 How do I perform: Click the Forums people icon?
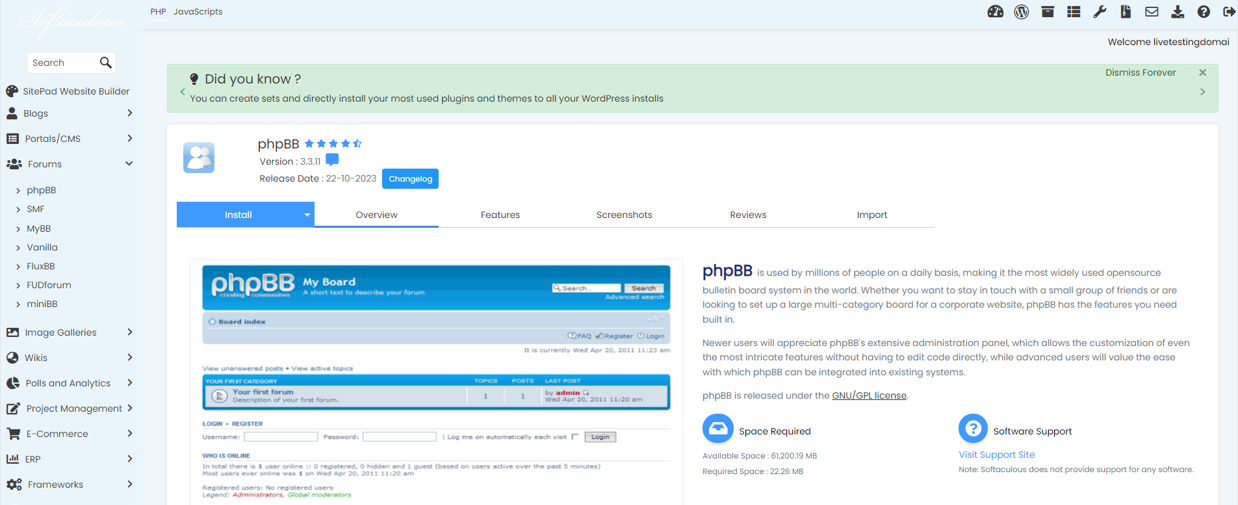[13, 164]
